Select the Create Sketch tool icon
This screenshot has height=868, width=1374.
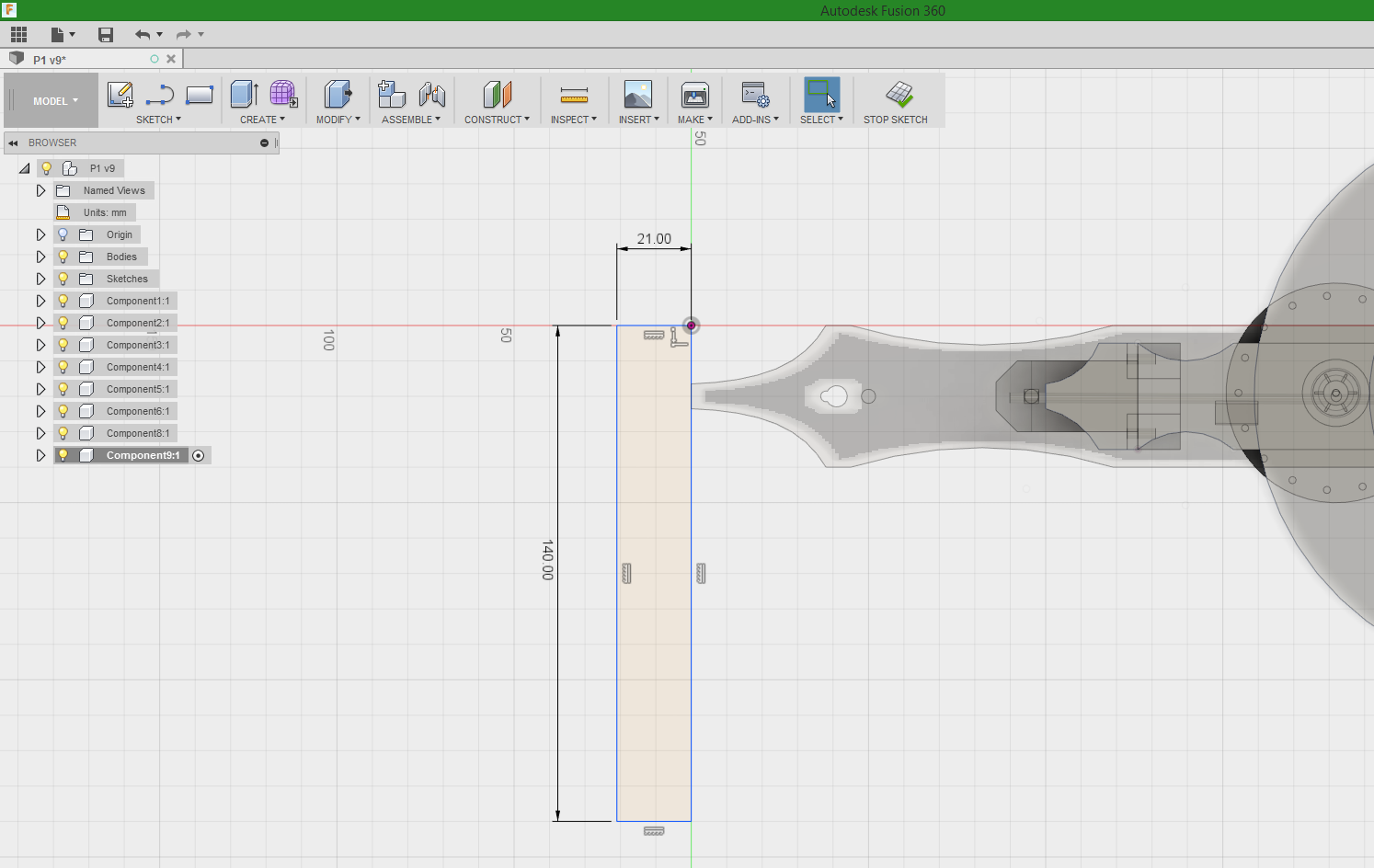120,95
